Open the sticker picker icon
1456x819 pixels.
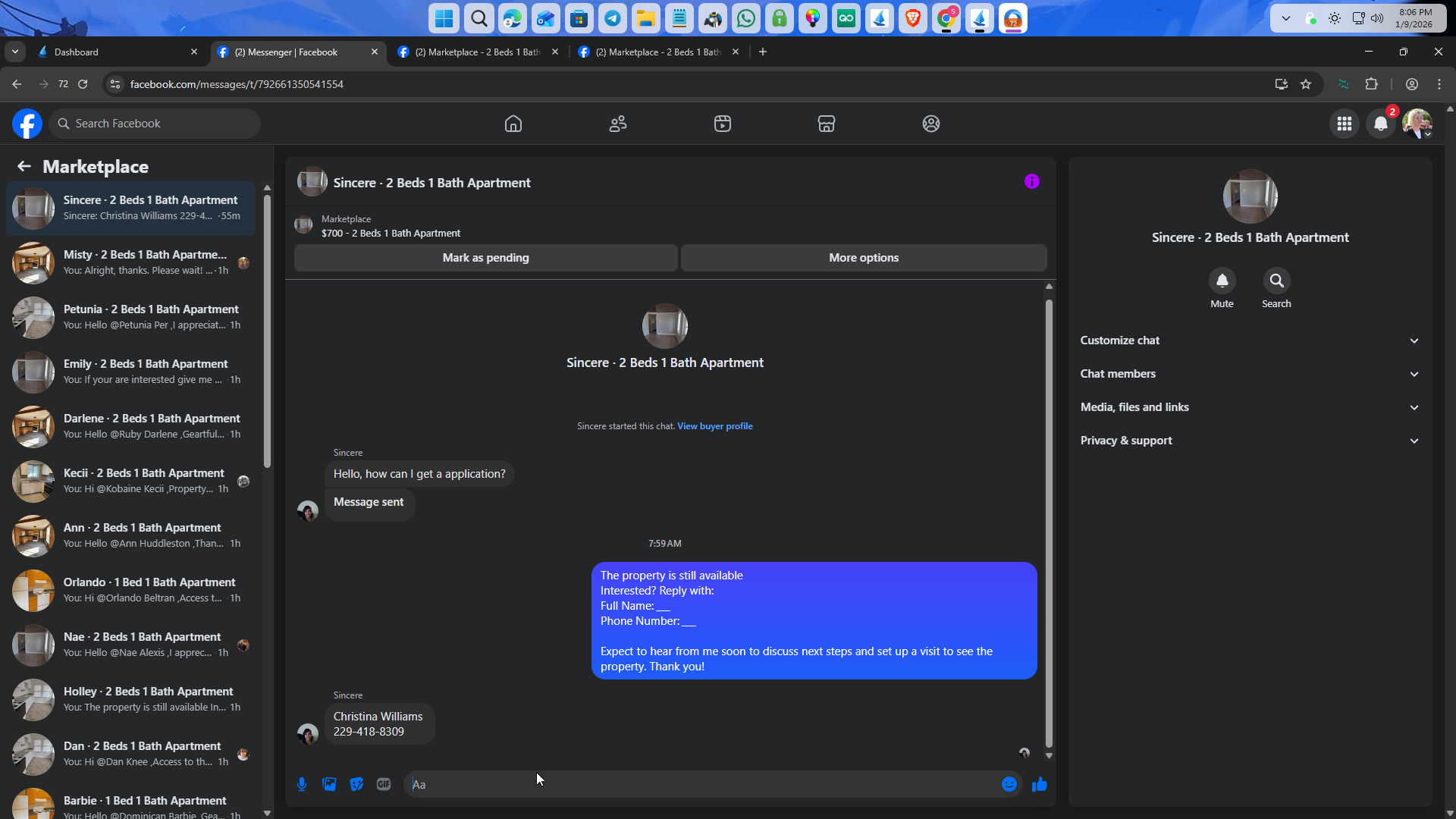click(356, 784)
